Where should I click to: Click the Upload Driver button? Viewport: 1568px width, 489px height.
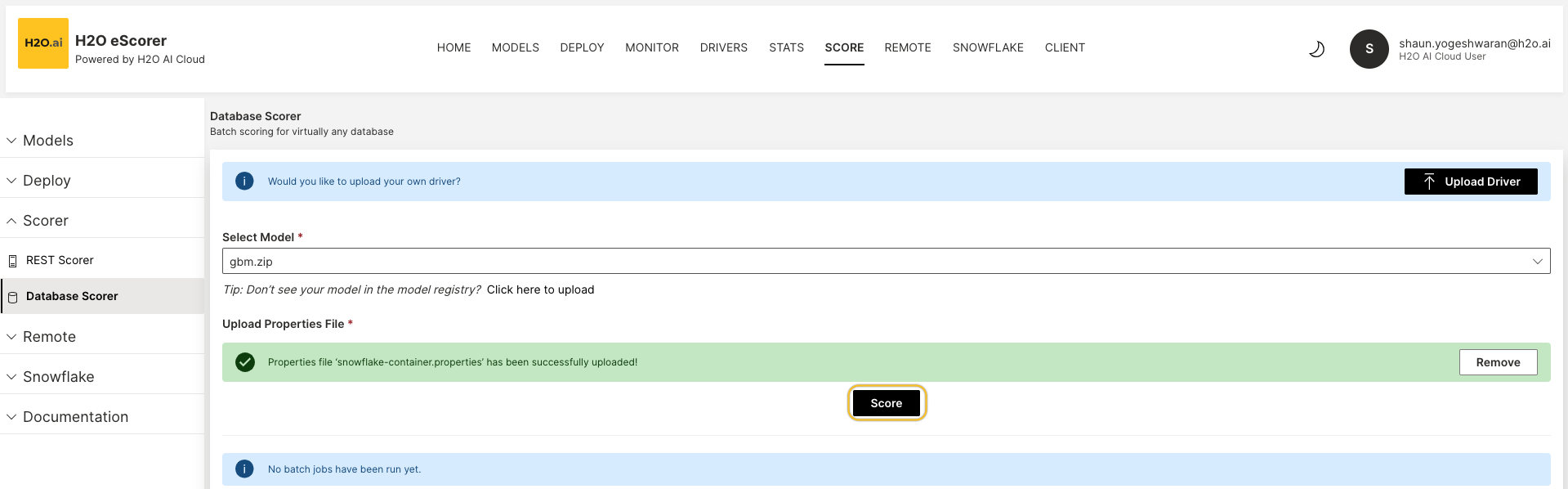tap(1470, 182)
